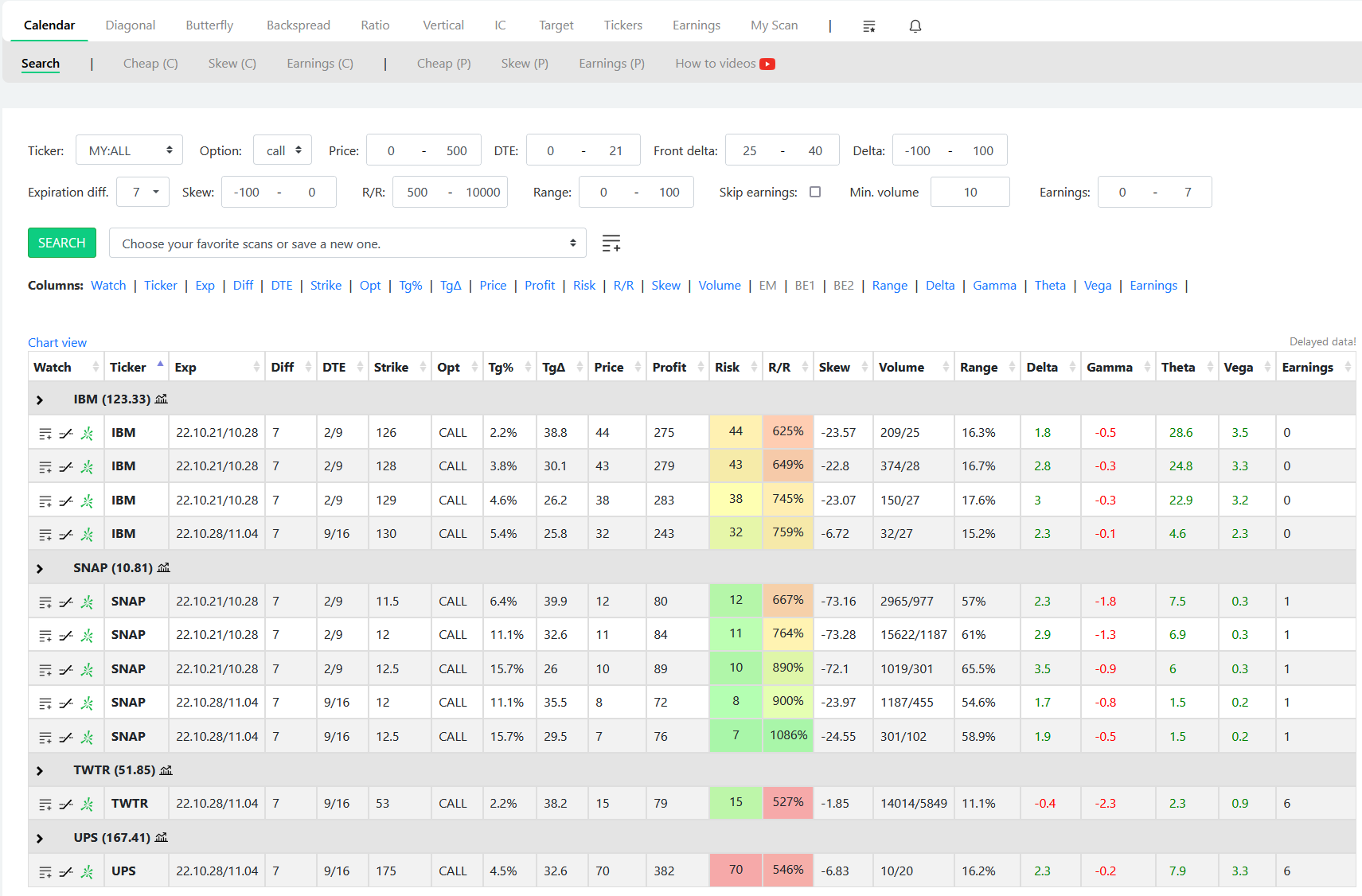Image resolution: width=1362 pixels, height=896 pixels.
Task: Toggle BE2 column visibility link
Action: point(844,286)
